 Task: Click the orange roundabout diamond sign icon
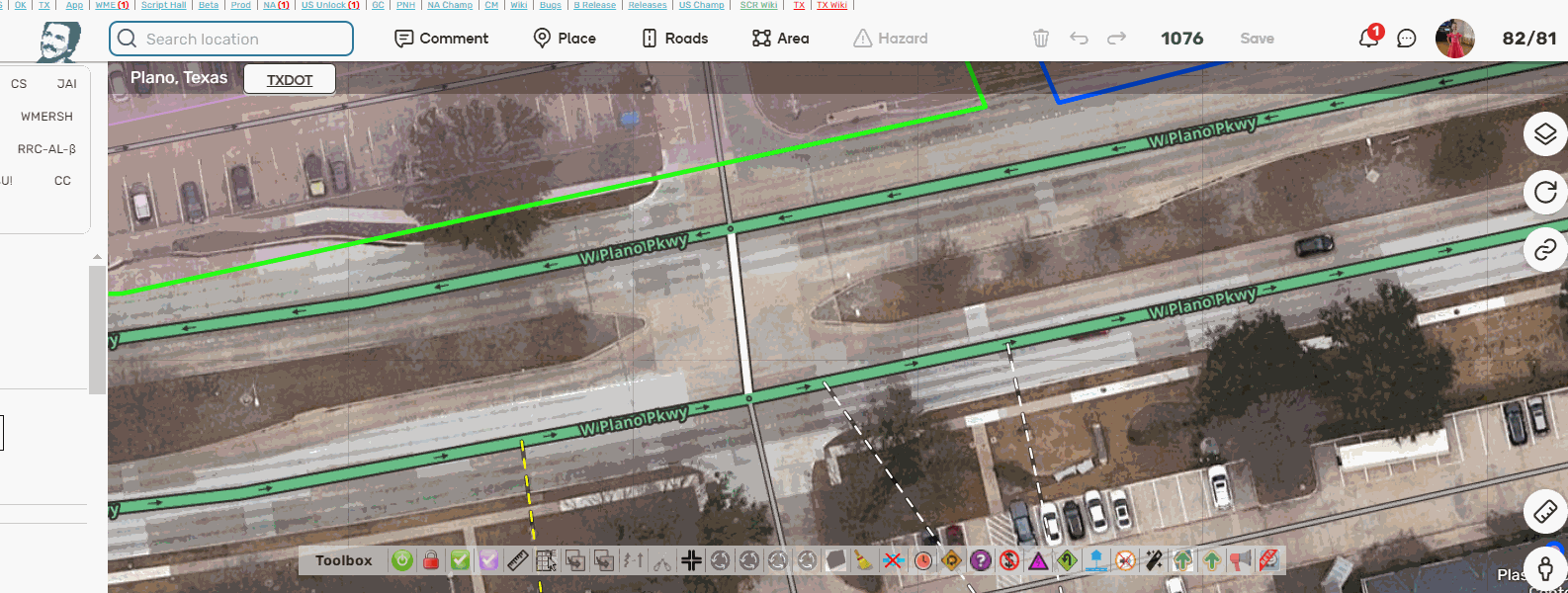[x=951, y=560]
